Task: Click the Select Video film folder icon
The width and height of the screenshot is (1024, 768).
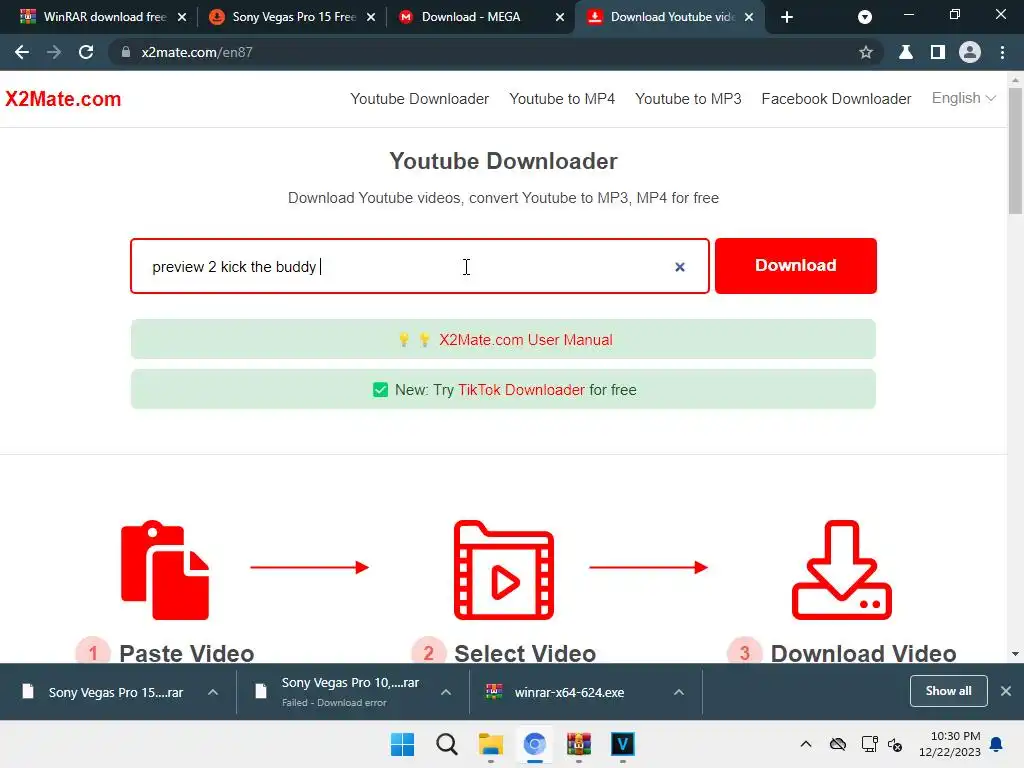Action: [x=504, y=569]
